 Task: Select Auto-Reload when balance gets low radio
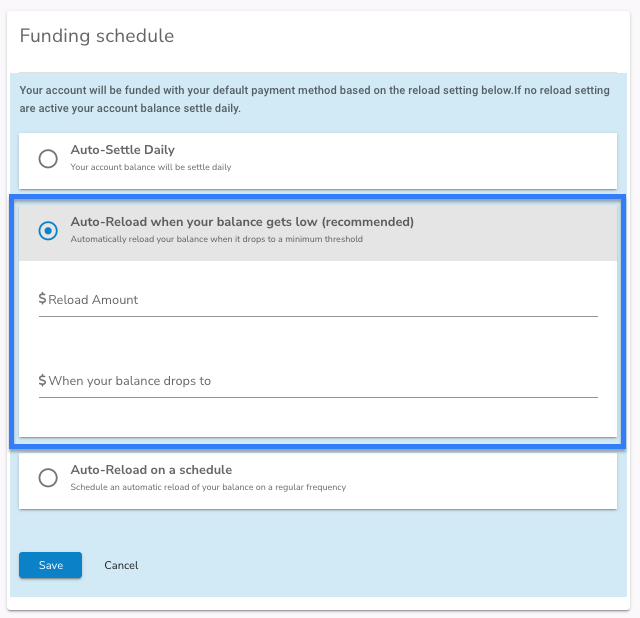(48, 231)
